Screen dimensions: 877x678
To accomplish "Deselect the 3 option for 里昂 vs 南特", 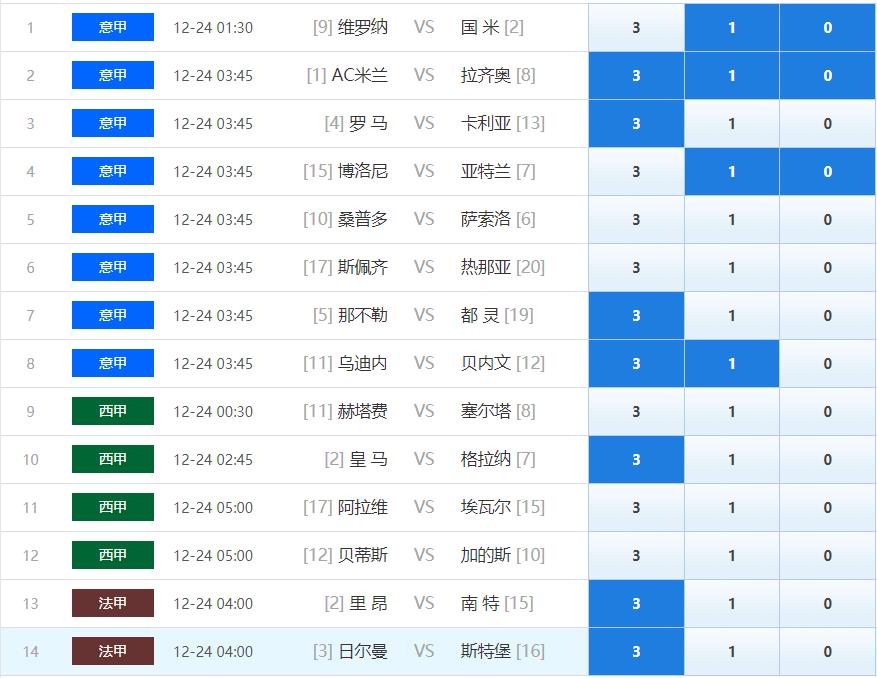I will point(636,604).
